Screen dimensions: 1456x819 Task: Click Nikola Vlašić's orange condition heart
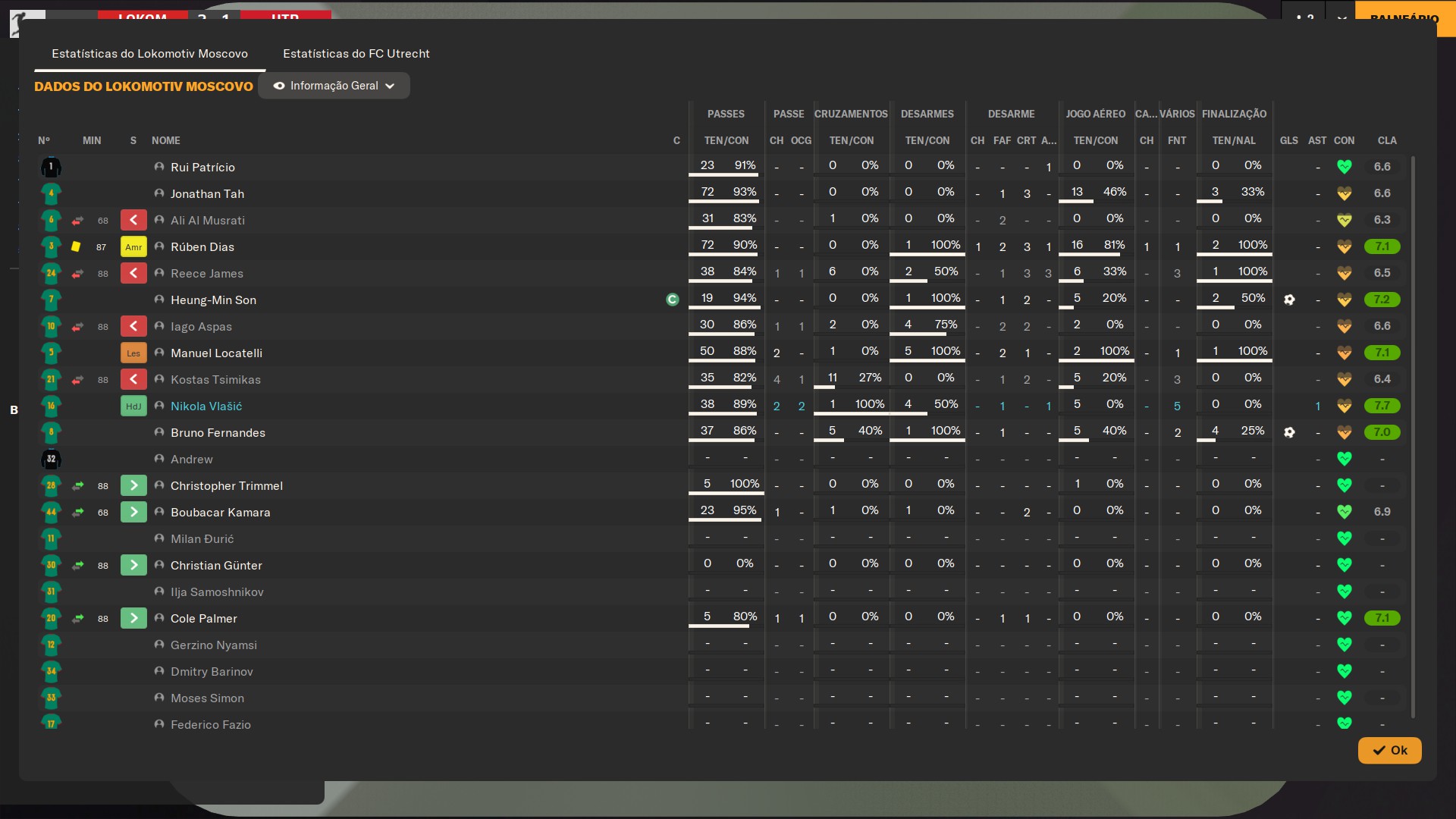tap(1345, 406)
